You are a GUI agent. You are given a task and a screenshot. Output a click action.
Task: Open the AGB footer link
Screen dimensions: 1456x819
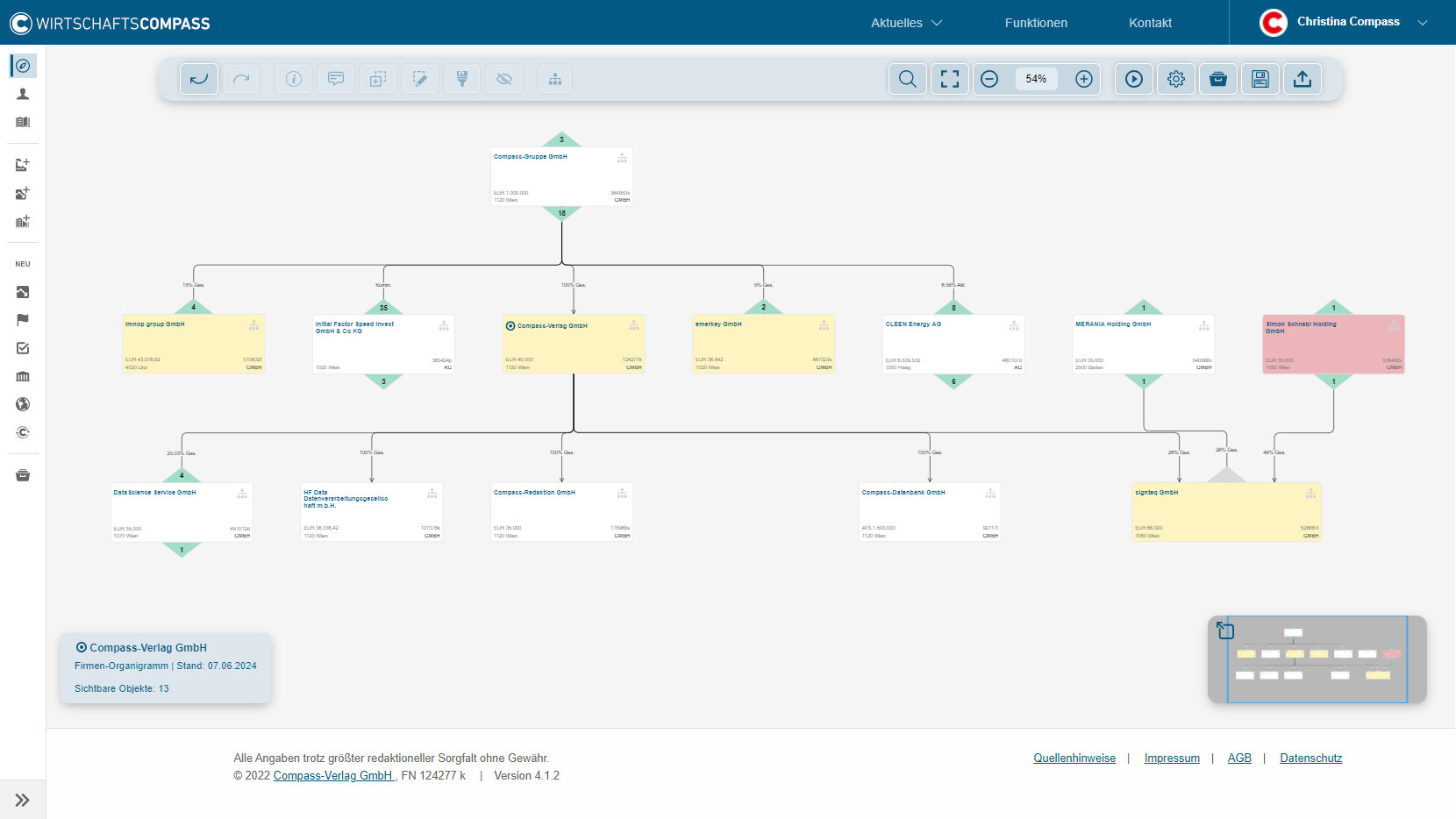click(x=1239, y=758)
